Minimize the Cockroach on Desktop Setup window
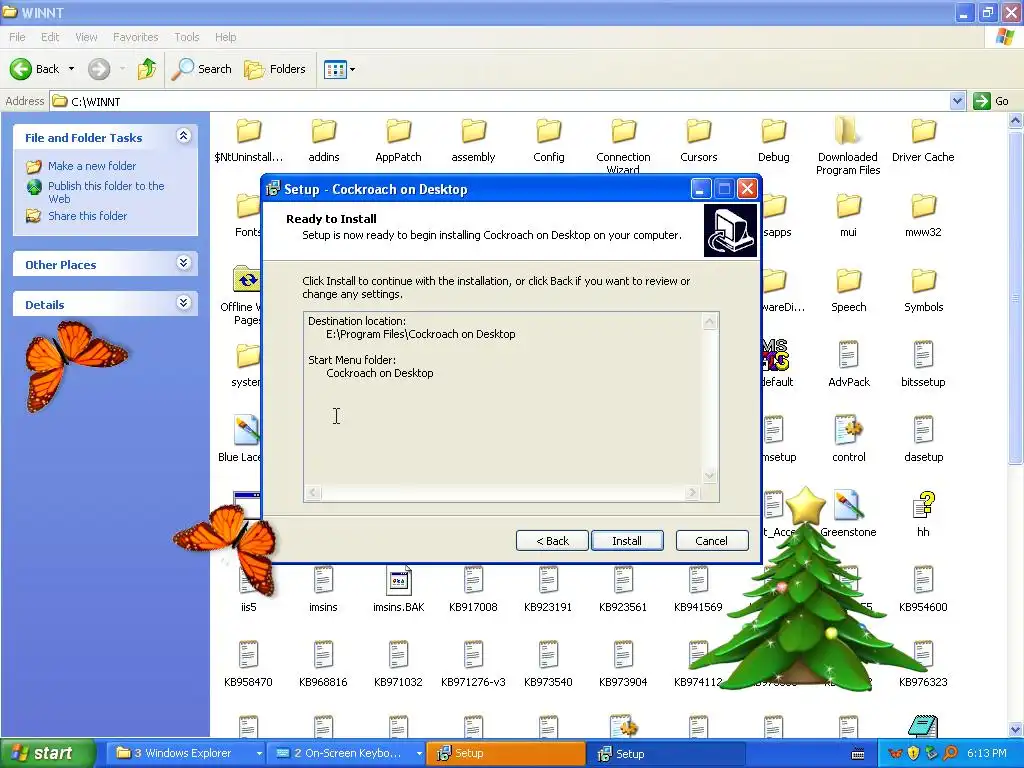Image resolution: width=1024 pixels, height=768 pixels. [700, 189]
